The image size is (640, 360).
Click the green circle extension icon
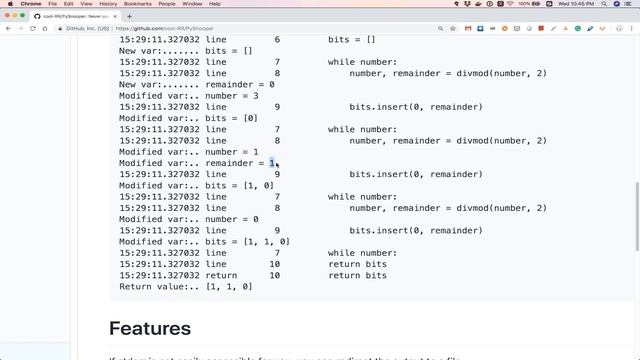click(x=578, y=29)
